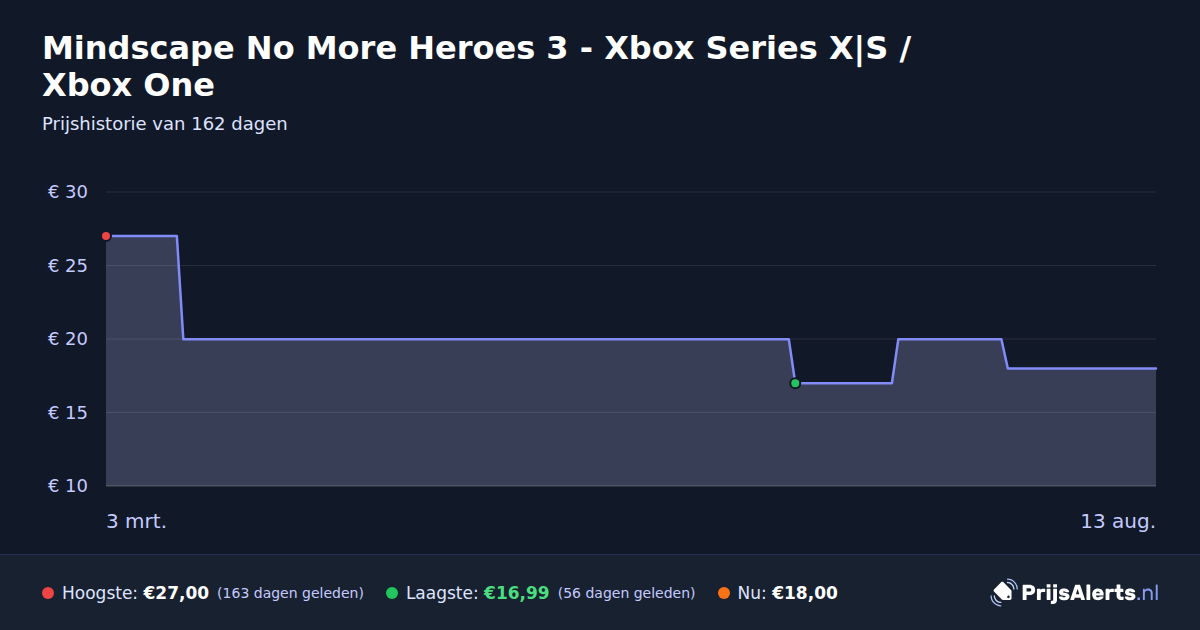The image size is (1200, 630).
Task: Click the 56 dagen geleden text
Action: coord(626,593)
